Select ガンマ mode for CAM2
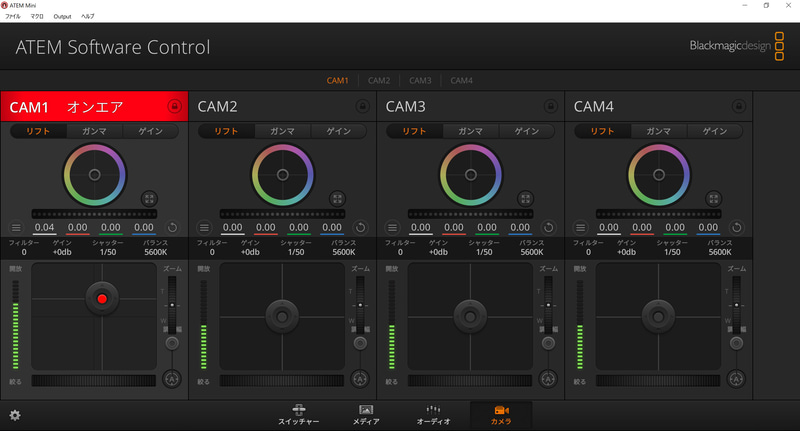This screenshot has width=800, height=431. pos(282,131)
